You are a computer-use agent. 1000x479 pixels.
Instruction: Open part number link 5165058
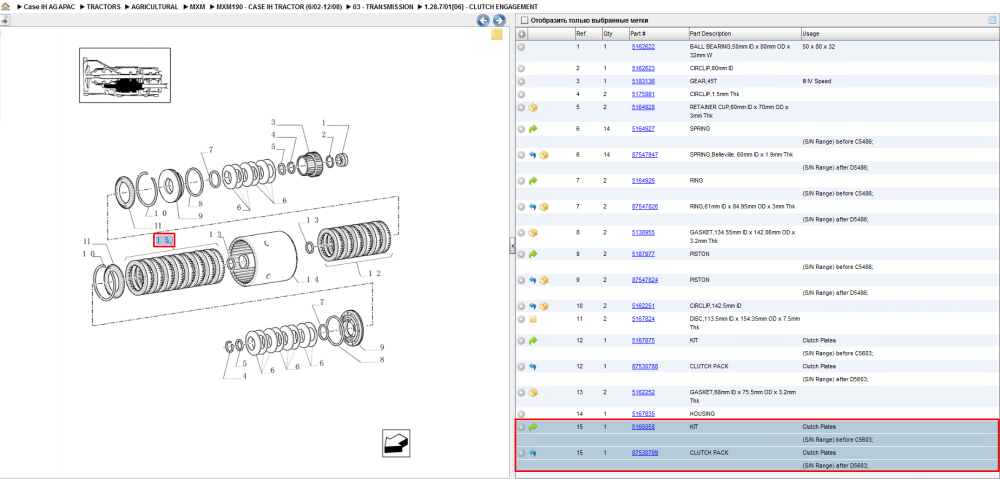point(643,426)
